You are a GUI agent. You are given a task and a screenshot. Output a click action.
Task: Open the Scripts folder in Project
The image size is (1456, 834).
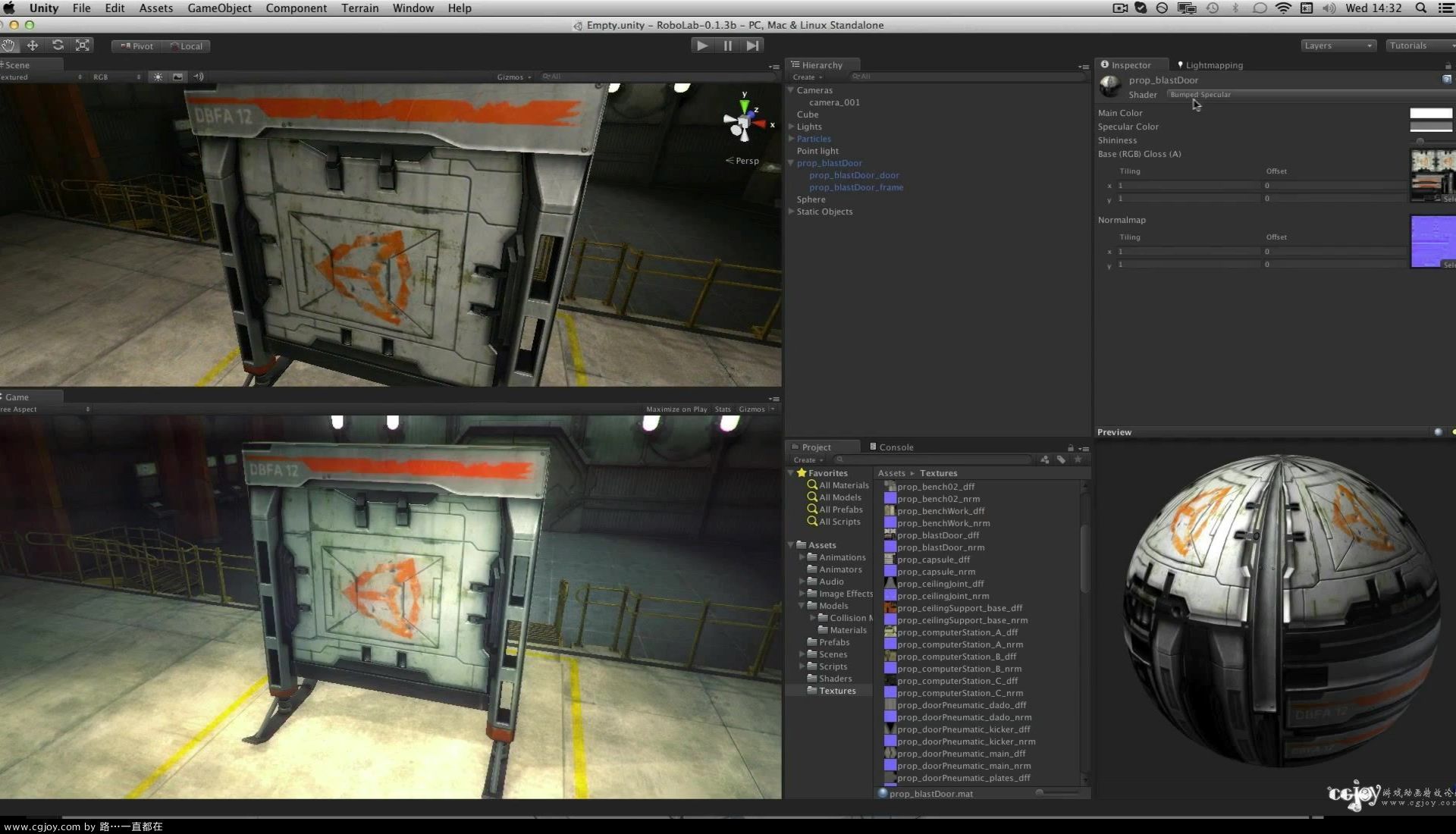coord(827,666)
